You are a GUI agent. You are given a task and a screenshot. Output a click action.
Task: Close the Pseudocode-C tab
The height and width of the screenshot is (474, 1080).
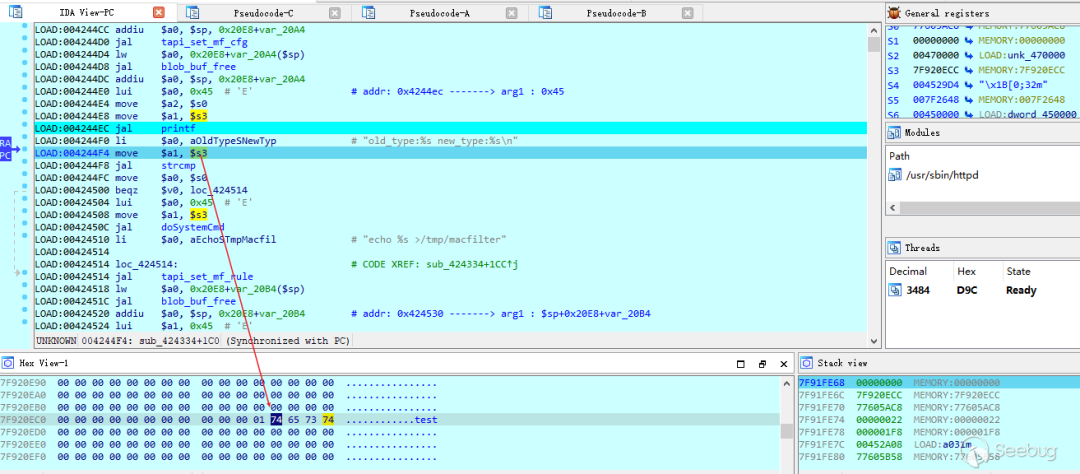tap(335, 12)
